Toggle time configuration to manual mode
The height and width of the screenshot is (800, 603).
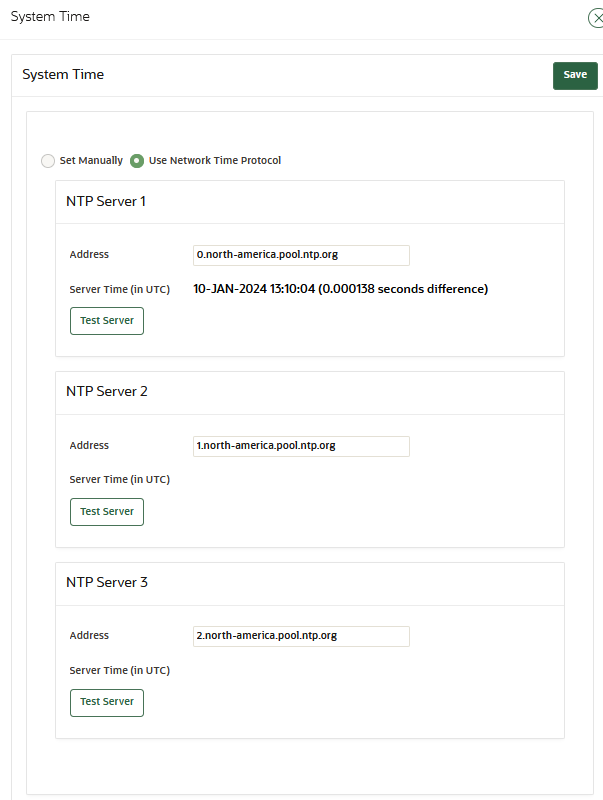(x=47, y=160)
